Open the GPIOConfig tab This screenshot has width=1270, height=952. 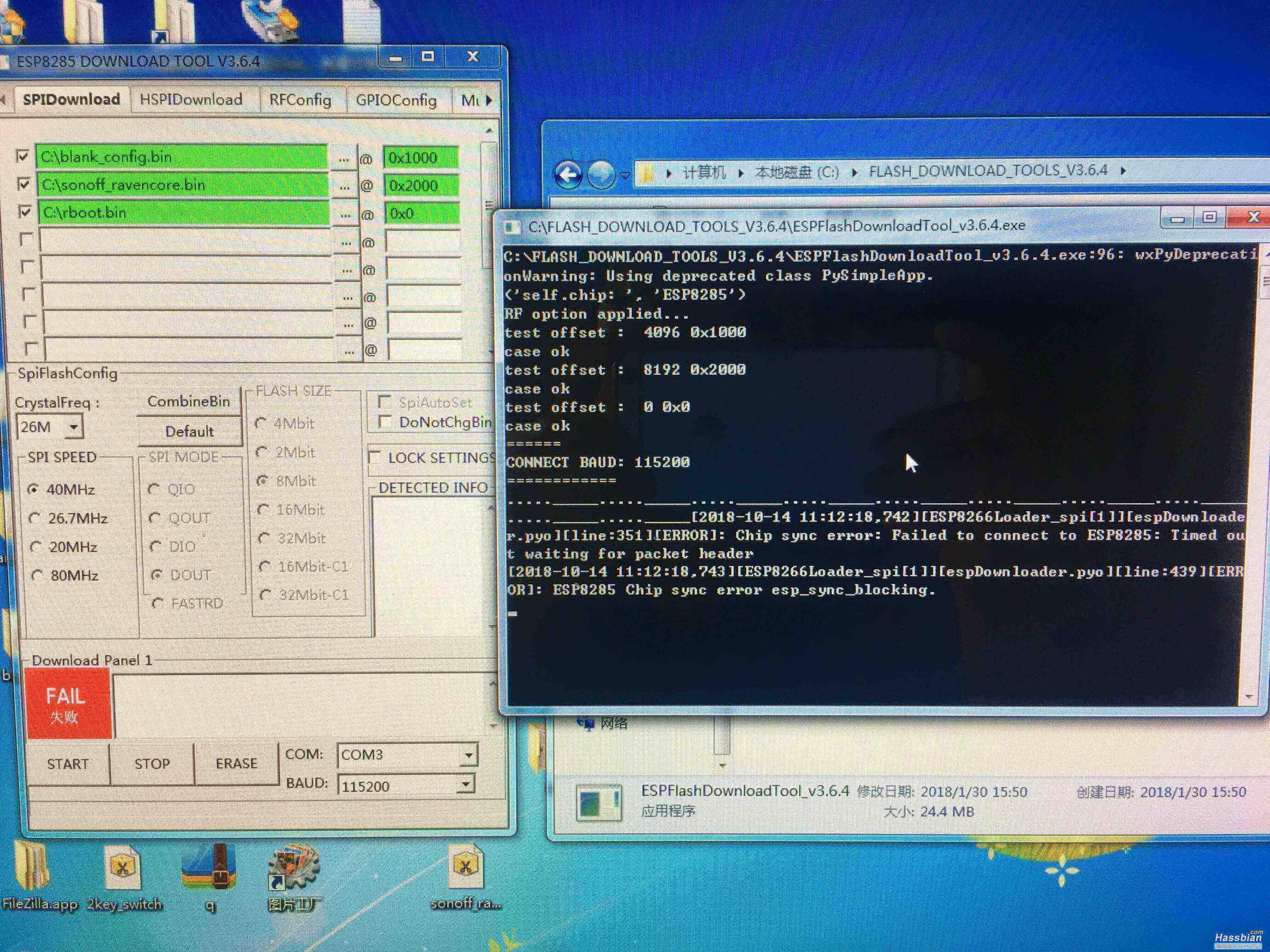(x=396, y=100)
